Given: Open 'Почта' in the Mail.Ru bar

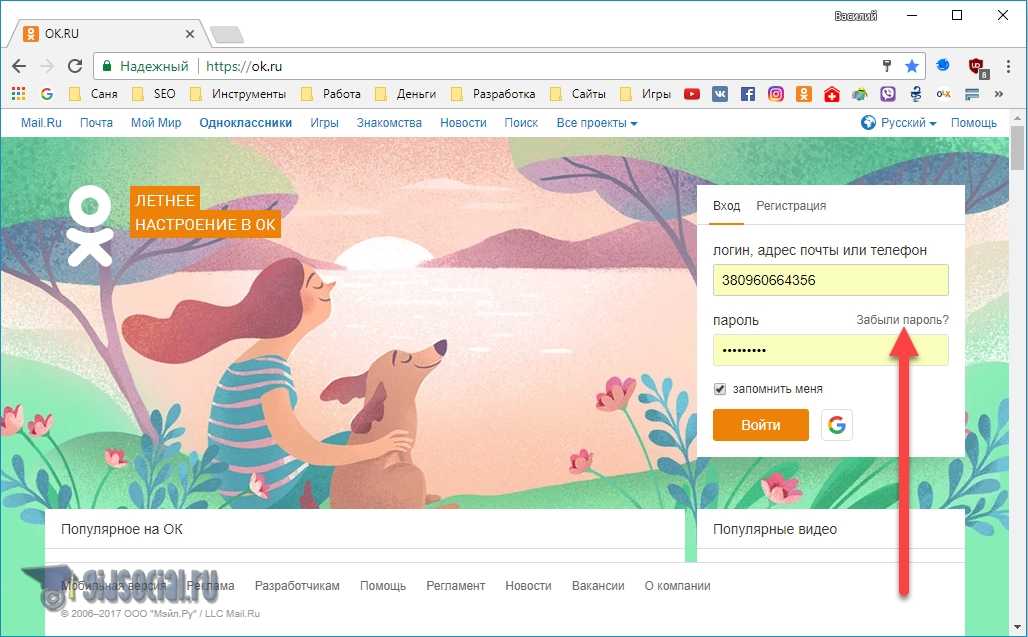Looking at the screenshot, I should point(96,123).
